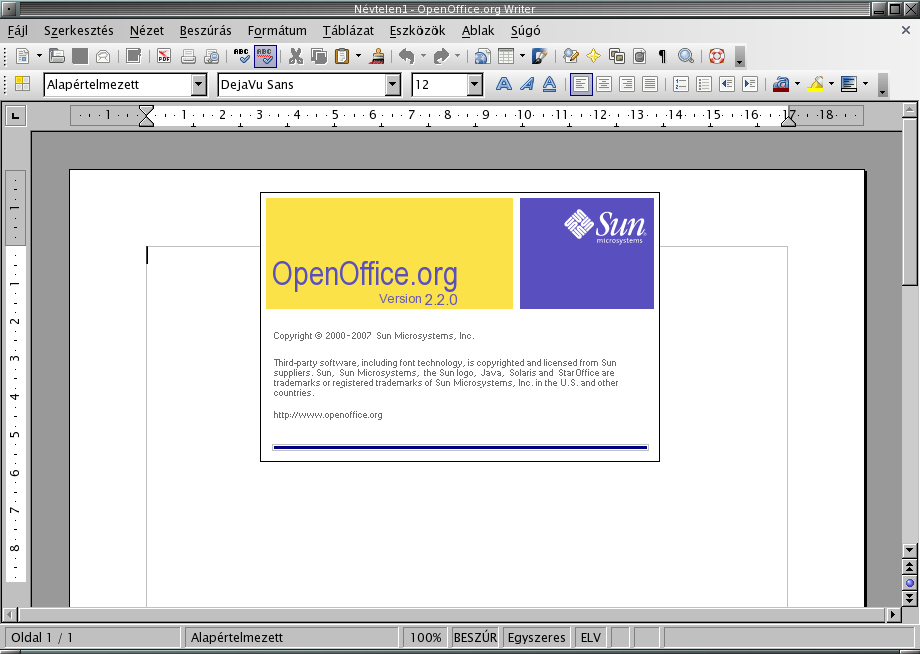Click the Paste clipboard icon

pos(342,56)
